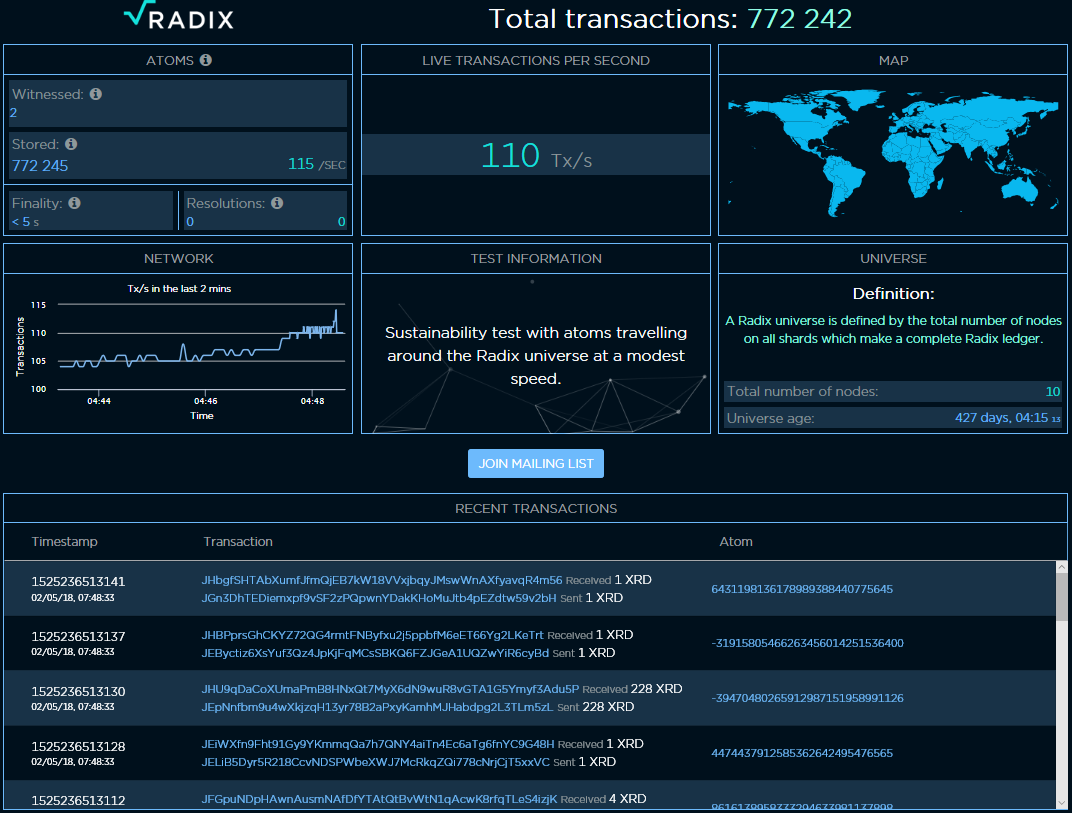Click the recent transactions scrollbar down arrow
The height and width of the screenshot is (813, 1072).
tap(1061, 803)
